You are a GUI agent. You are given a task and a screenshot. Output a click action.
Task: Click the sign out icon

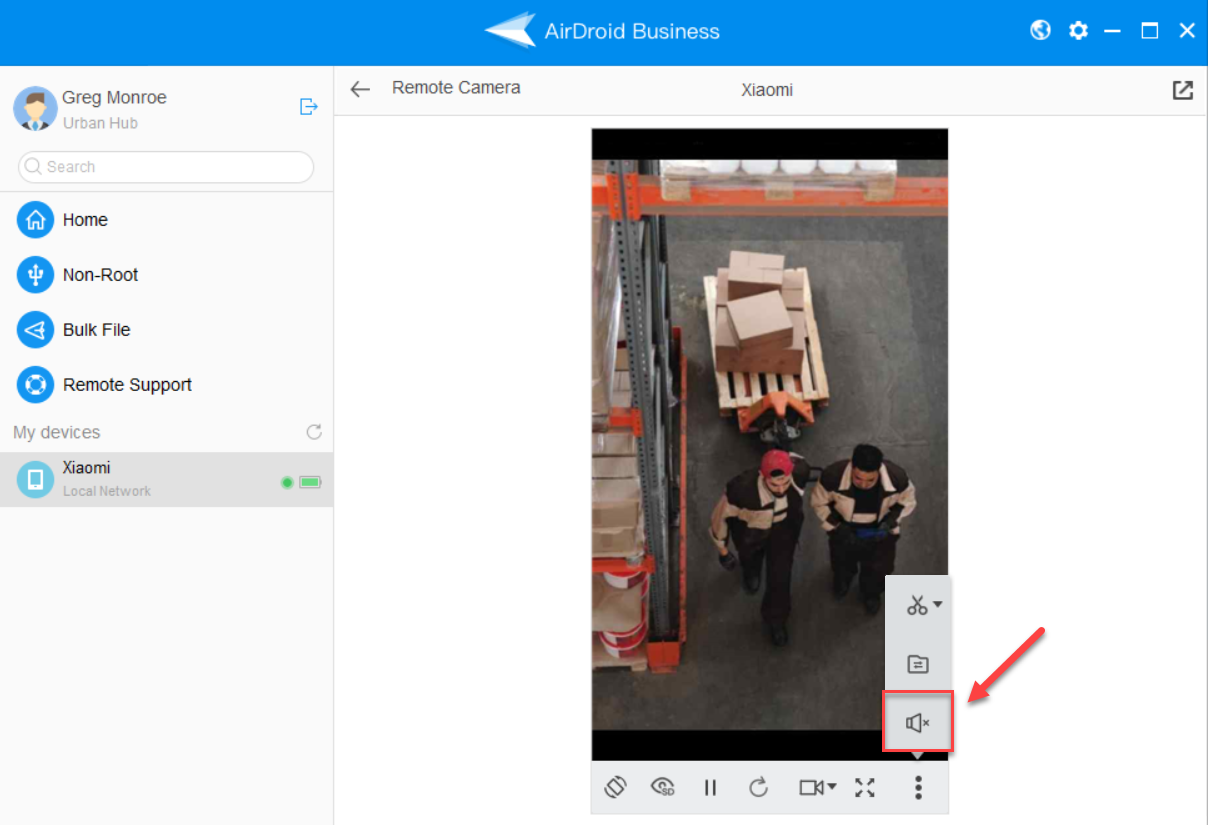tap(308, 107)
